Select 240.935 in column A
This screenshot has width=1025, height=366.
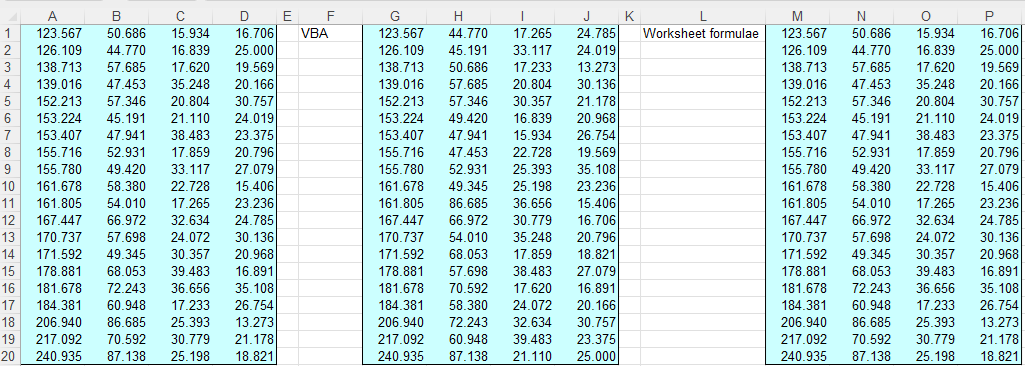click(x=52, y=356)
